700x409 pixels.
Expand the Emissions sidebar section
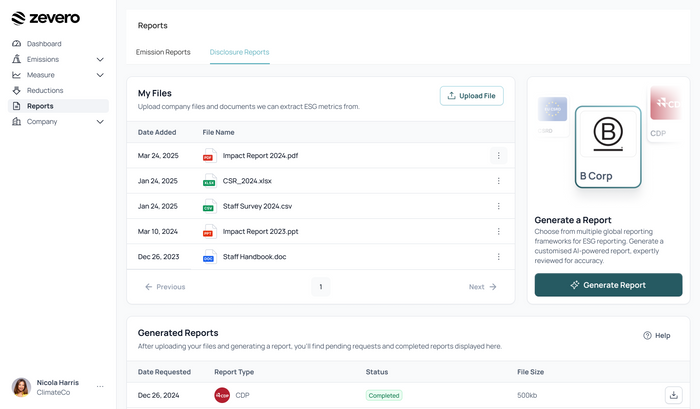[x=100, y=59]
